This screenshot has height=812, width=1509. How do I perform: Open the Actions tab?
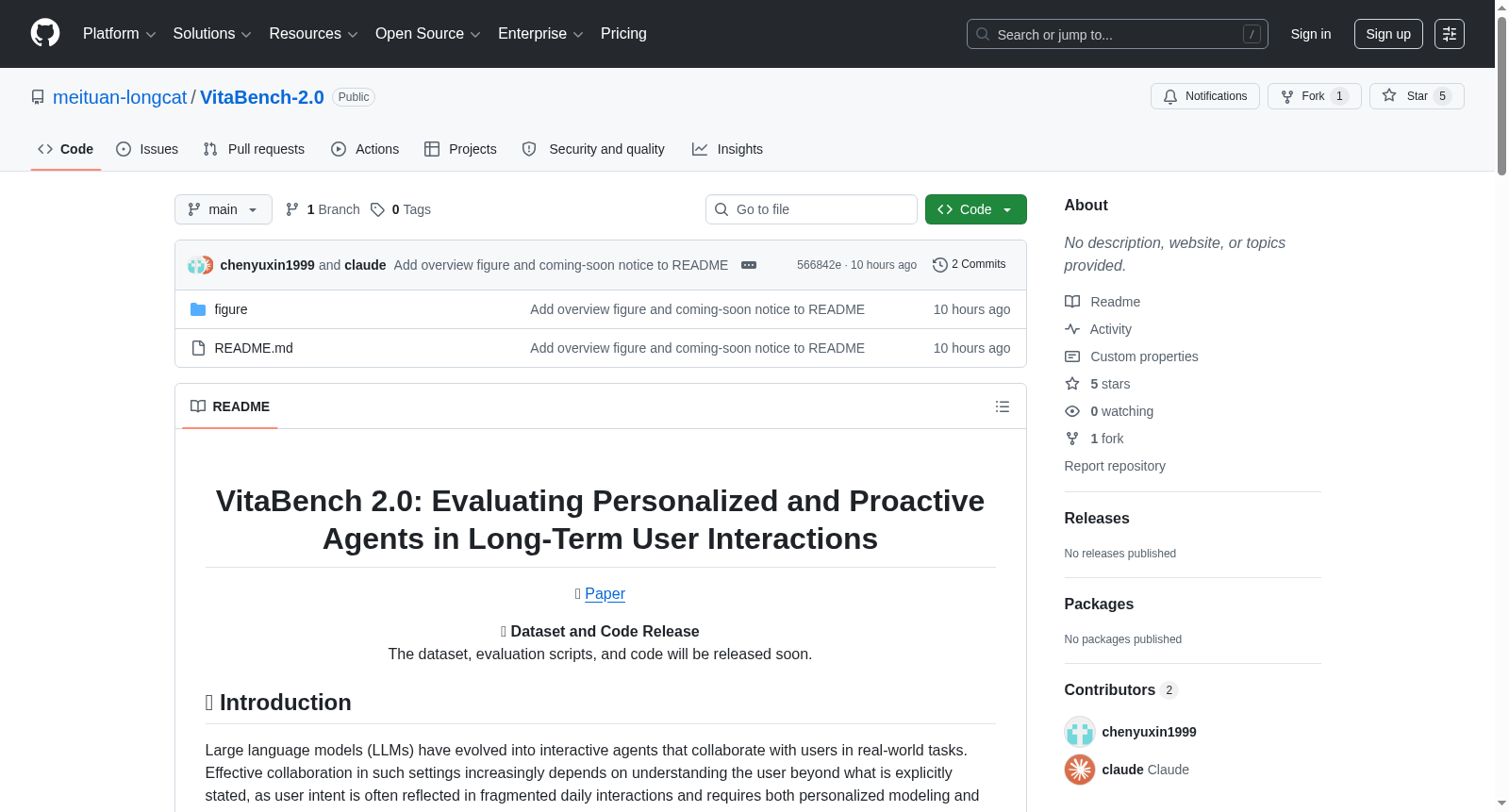pyautogui.click(x=365, y=149)
